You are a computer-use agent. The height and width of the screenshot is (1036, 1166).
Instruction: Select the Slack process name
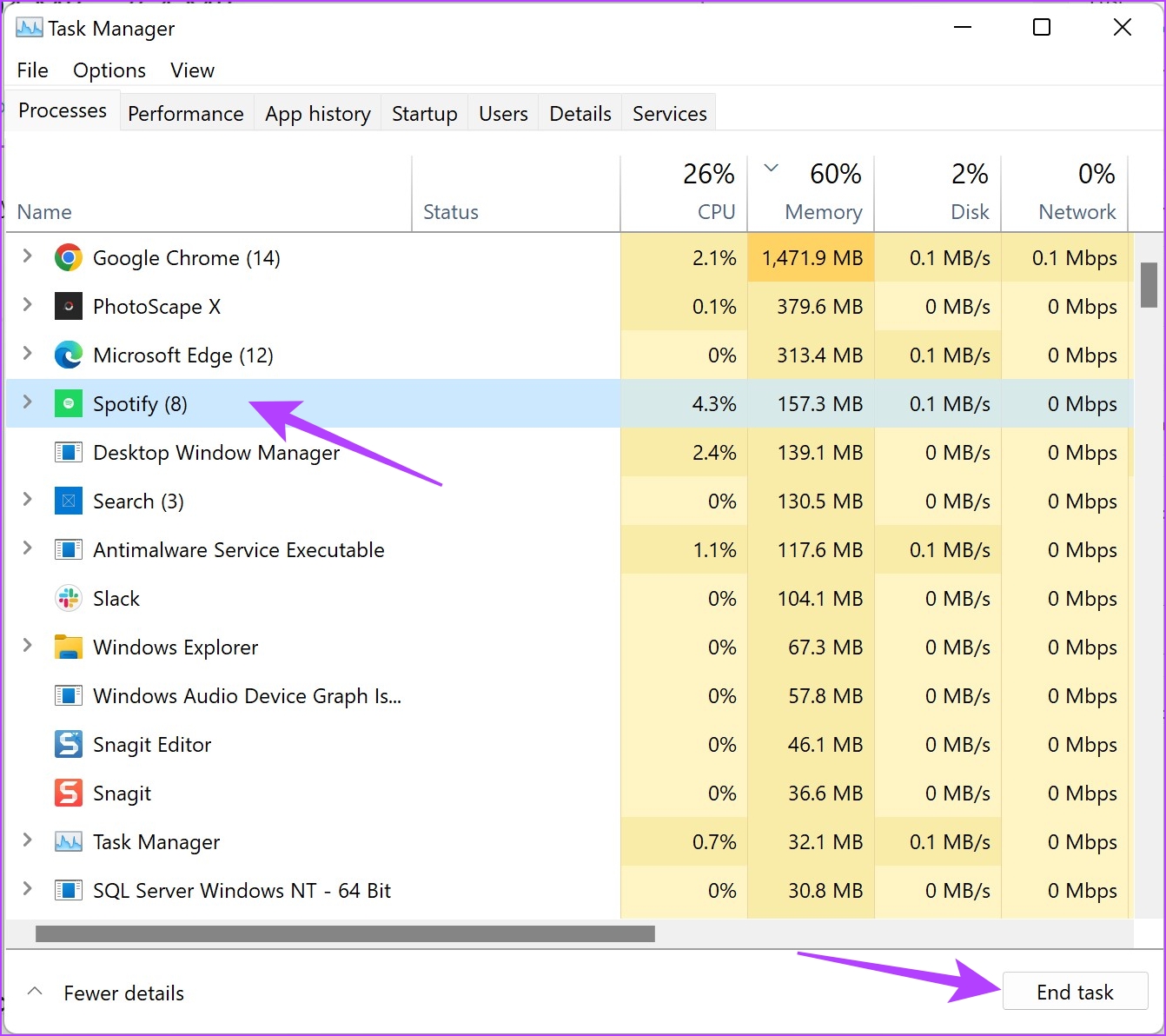point(116,599)
